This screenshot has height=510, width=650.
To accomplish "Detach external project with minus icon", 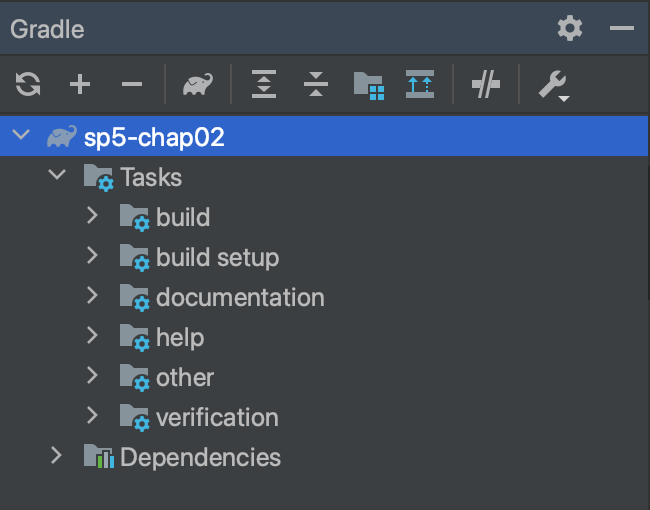I will [x=132, y=84].
